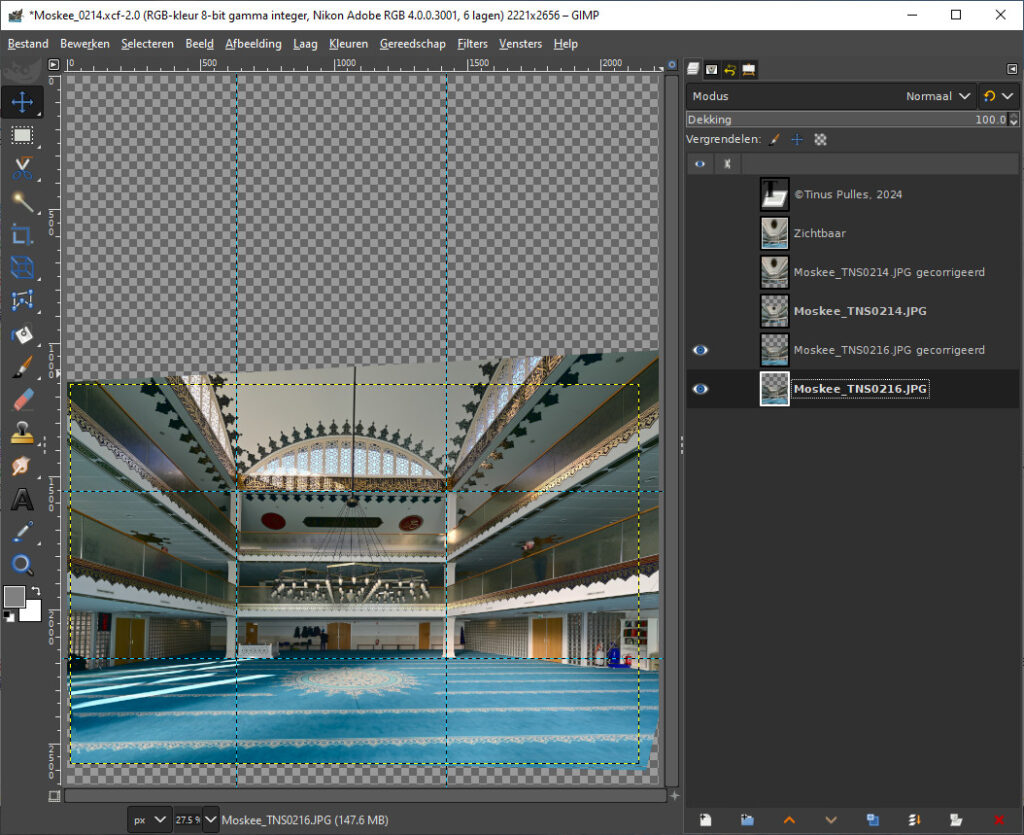Delete layer with the red X icon
Viewport: 1024px width, 835px height.
tap(999, 820)
